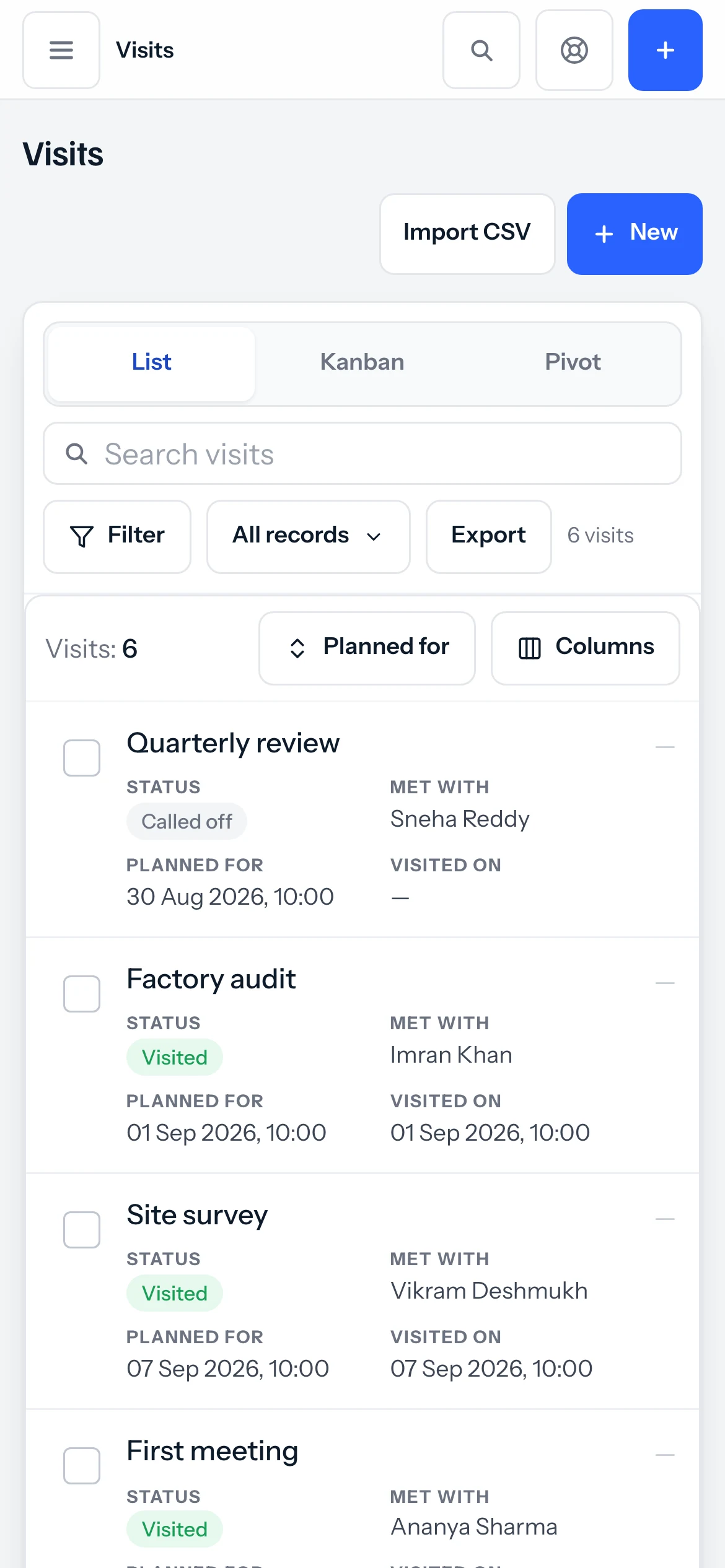This screenshot has height=1568, width=725.
Task: Focus the Search visits field
Action: [362, 454]
